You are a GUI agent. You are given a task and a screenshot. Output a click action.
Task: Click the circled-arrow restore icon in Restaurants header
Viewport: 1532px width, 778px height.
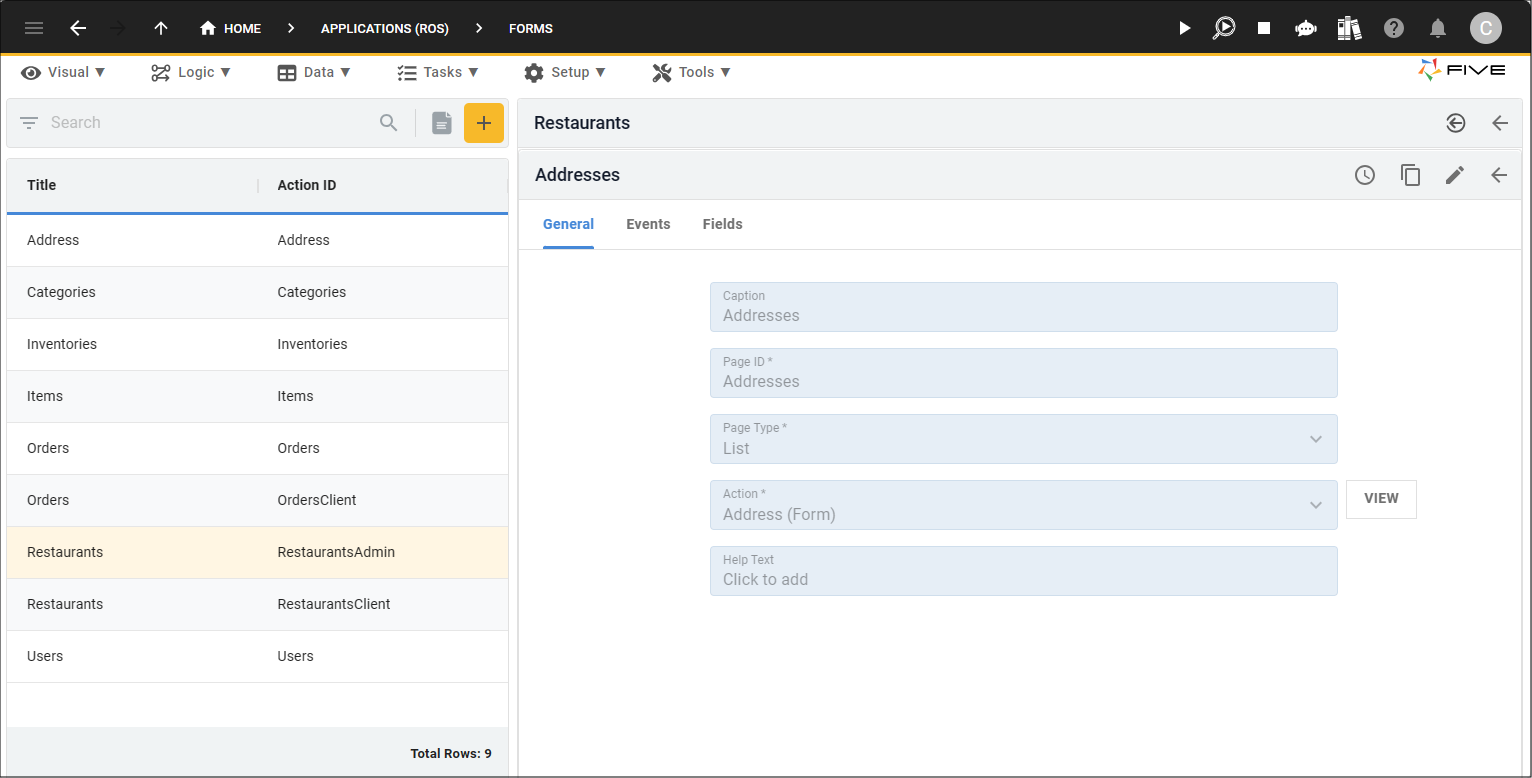tap(1456, 123)
